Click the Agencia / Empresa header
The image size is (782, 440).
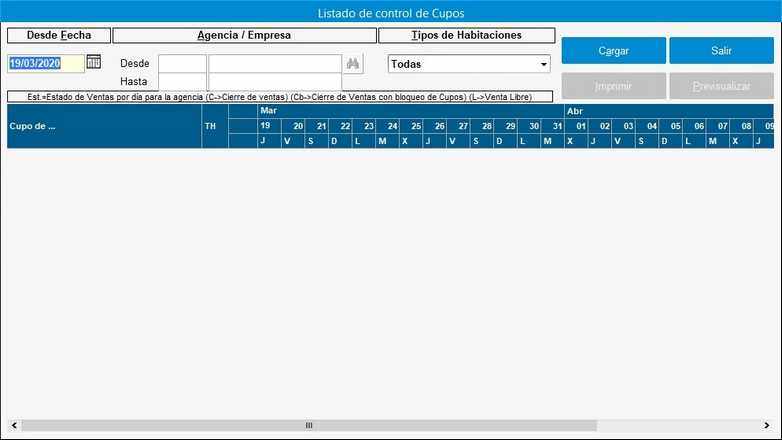(x=244, y=35)
